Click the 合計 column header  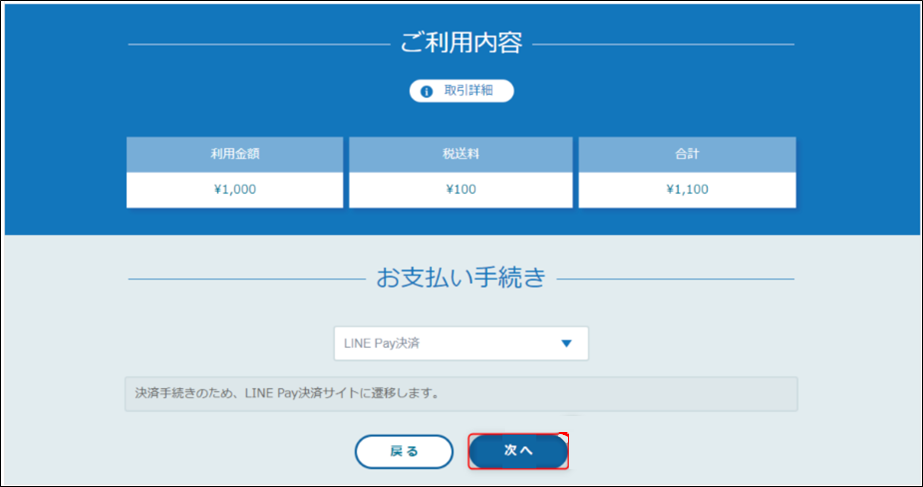[687, 154]
